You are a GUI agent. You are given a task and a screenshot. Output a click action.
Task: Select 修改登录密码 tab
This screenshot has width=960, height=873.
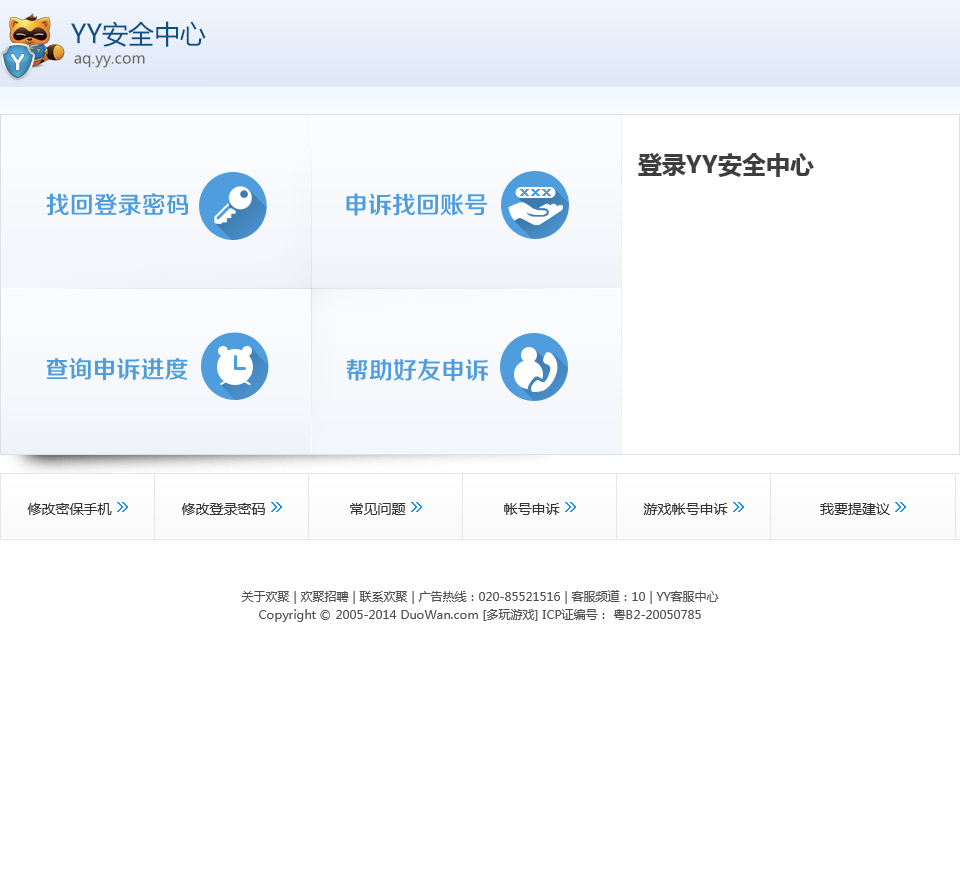[x=231, y=507]
